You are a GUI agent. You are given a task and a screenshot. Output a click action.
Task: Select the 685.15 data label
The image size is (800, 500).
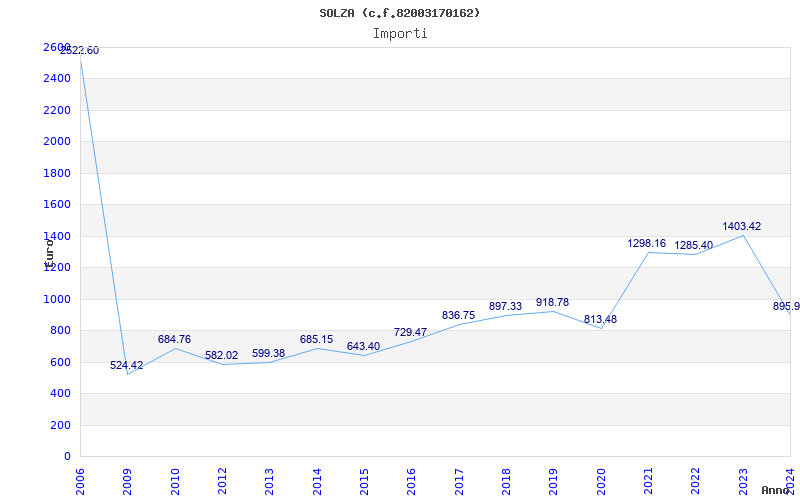click(316, 339)
